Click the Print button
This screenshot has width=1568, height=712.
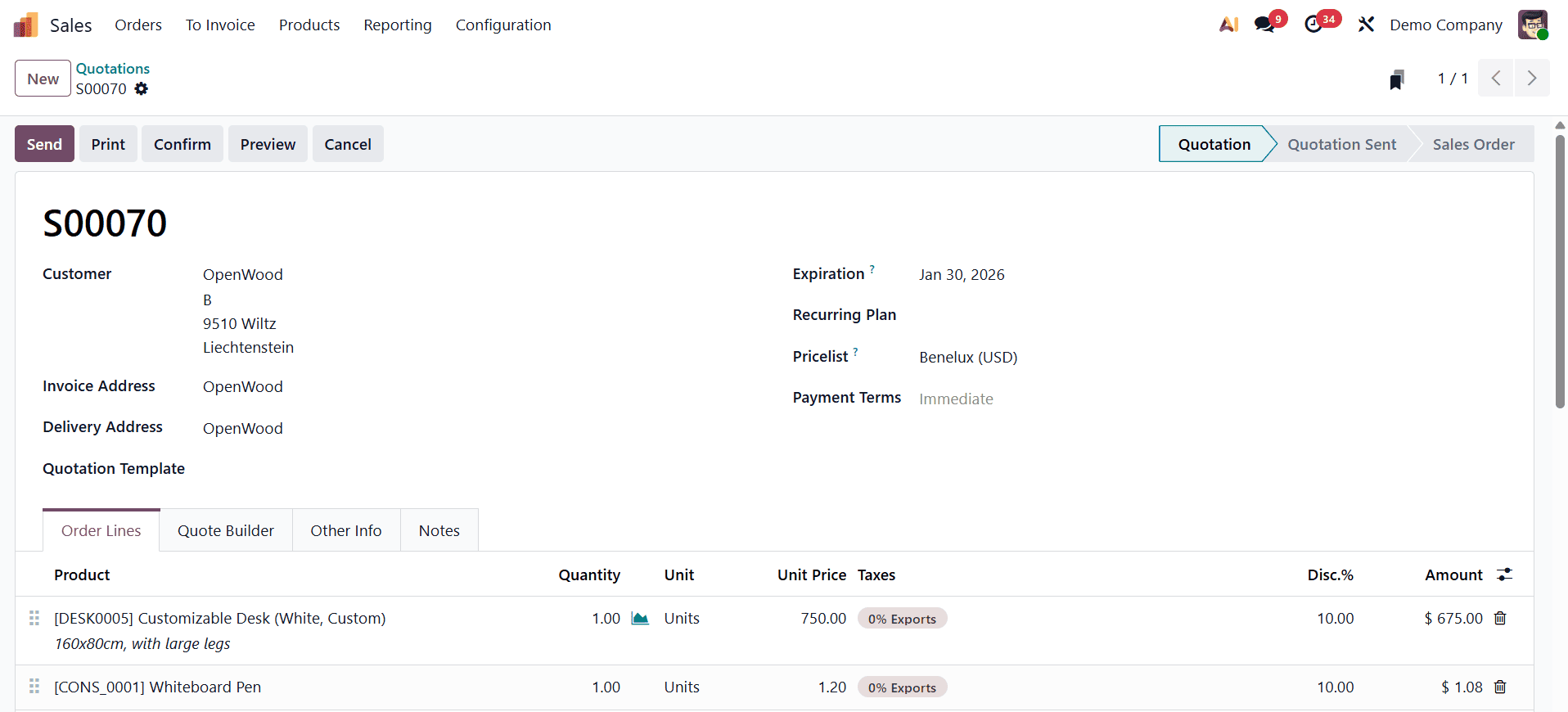108,144
